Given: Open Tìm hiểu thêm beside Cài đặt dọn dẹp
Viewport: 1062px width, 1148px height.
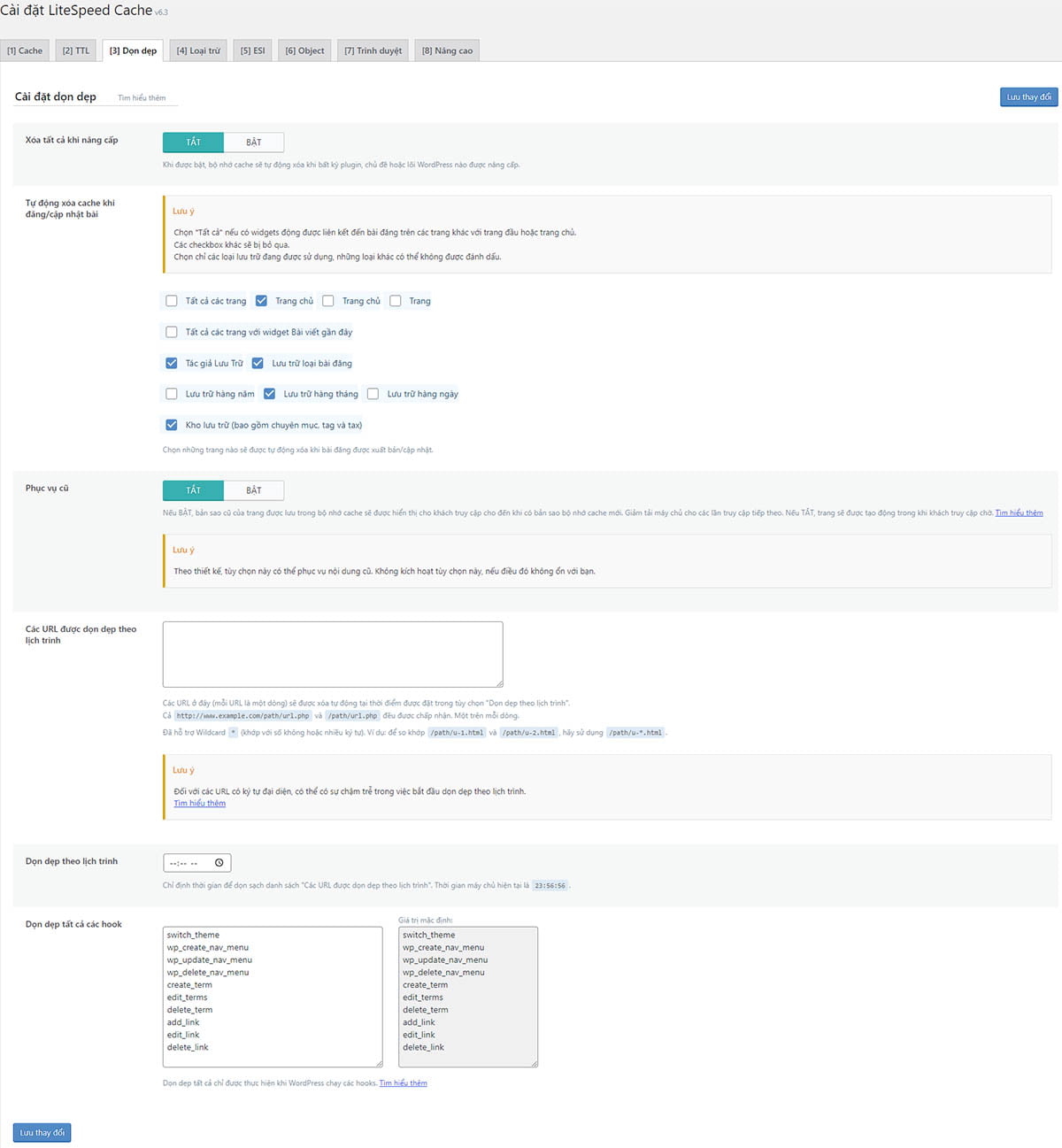Looking at the screenshot, I should [x=142, y=98].
